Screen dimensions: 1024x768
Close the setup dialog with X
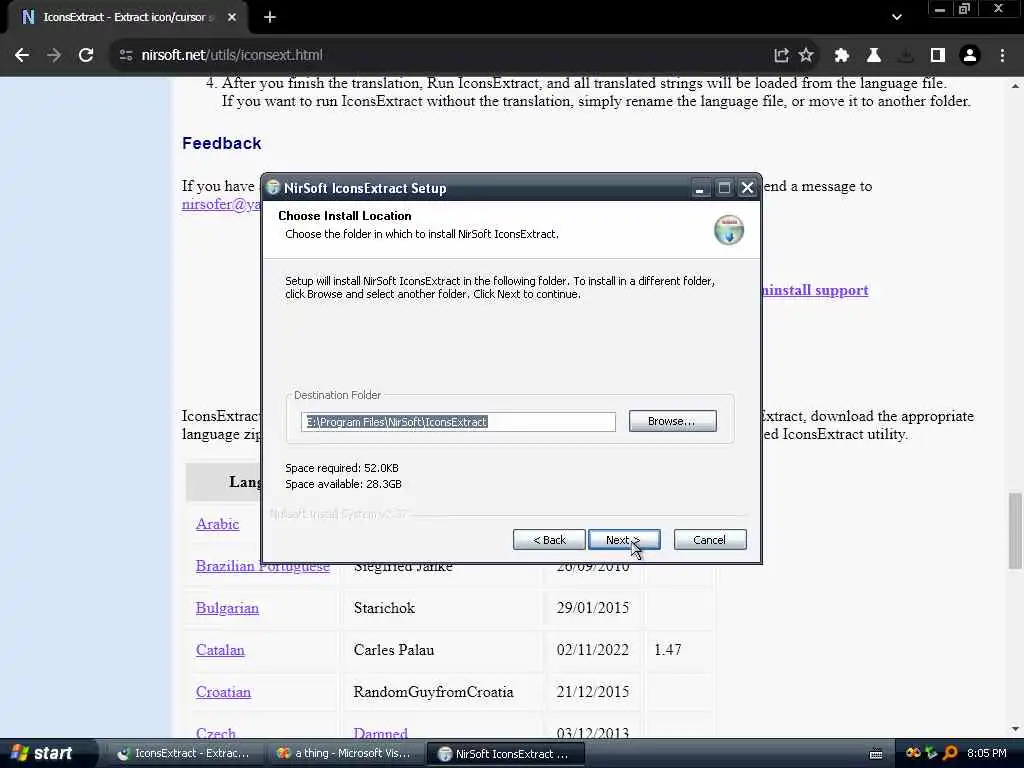(x=748, y=189)
